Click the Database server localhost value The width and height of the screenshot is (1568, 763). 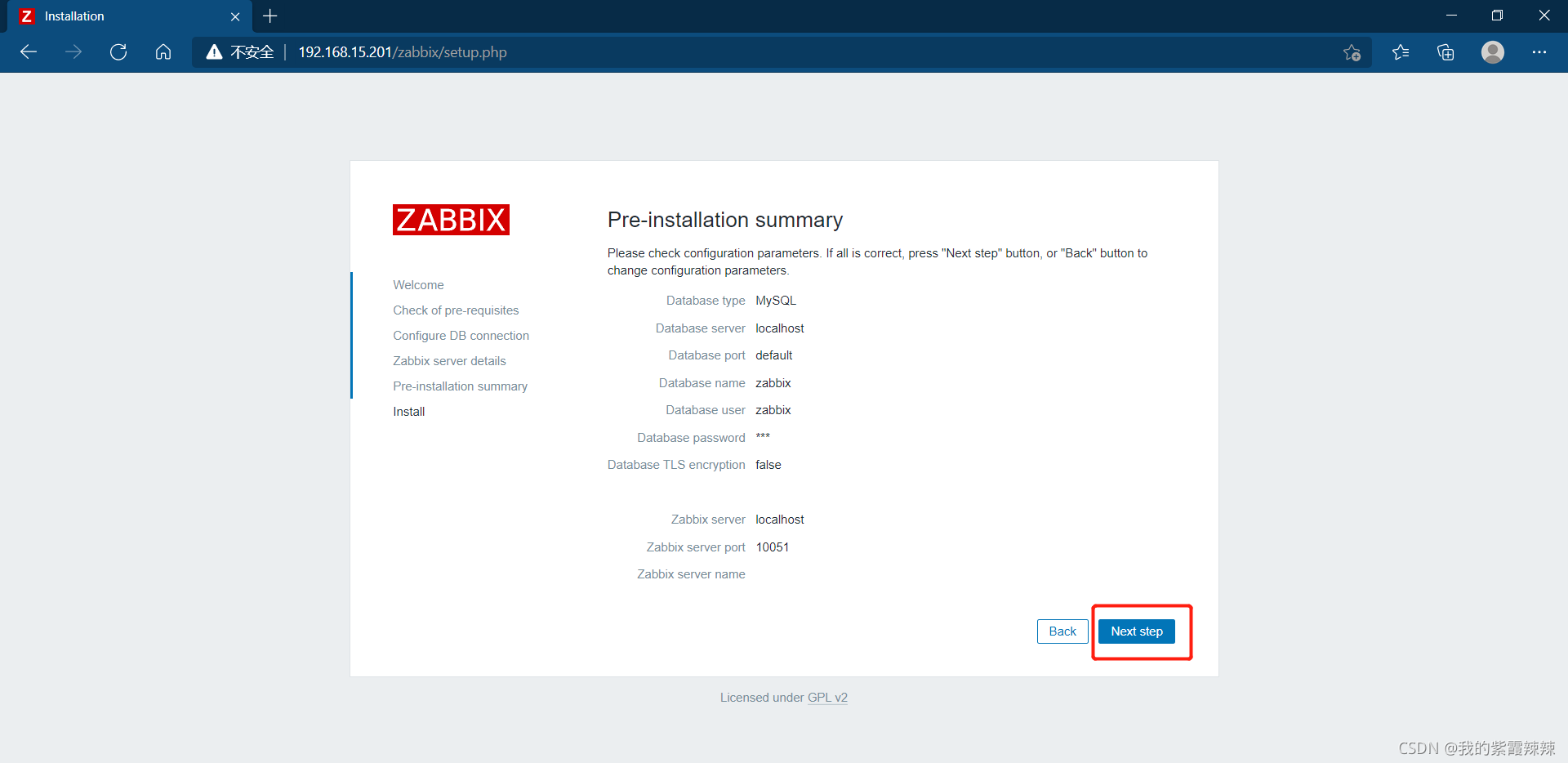[780, 328]
